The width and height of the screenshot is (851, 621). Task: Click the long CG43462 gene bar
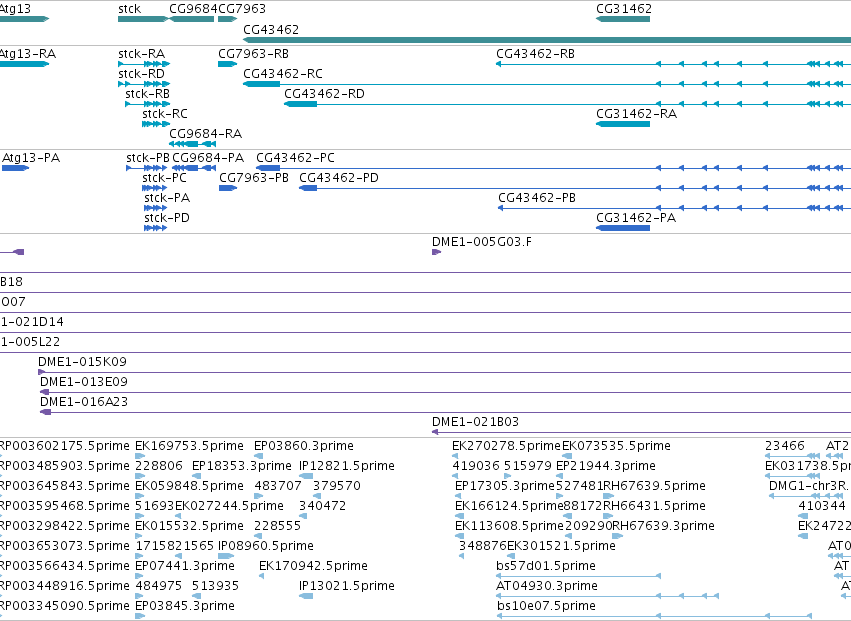click(547, 40)
